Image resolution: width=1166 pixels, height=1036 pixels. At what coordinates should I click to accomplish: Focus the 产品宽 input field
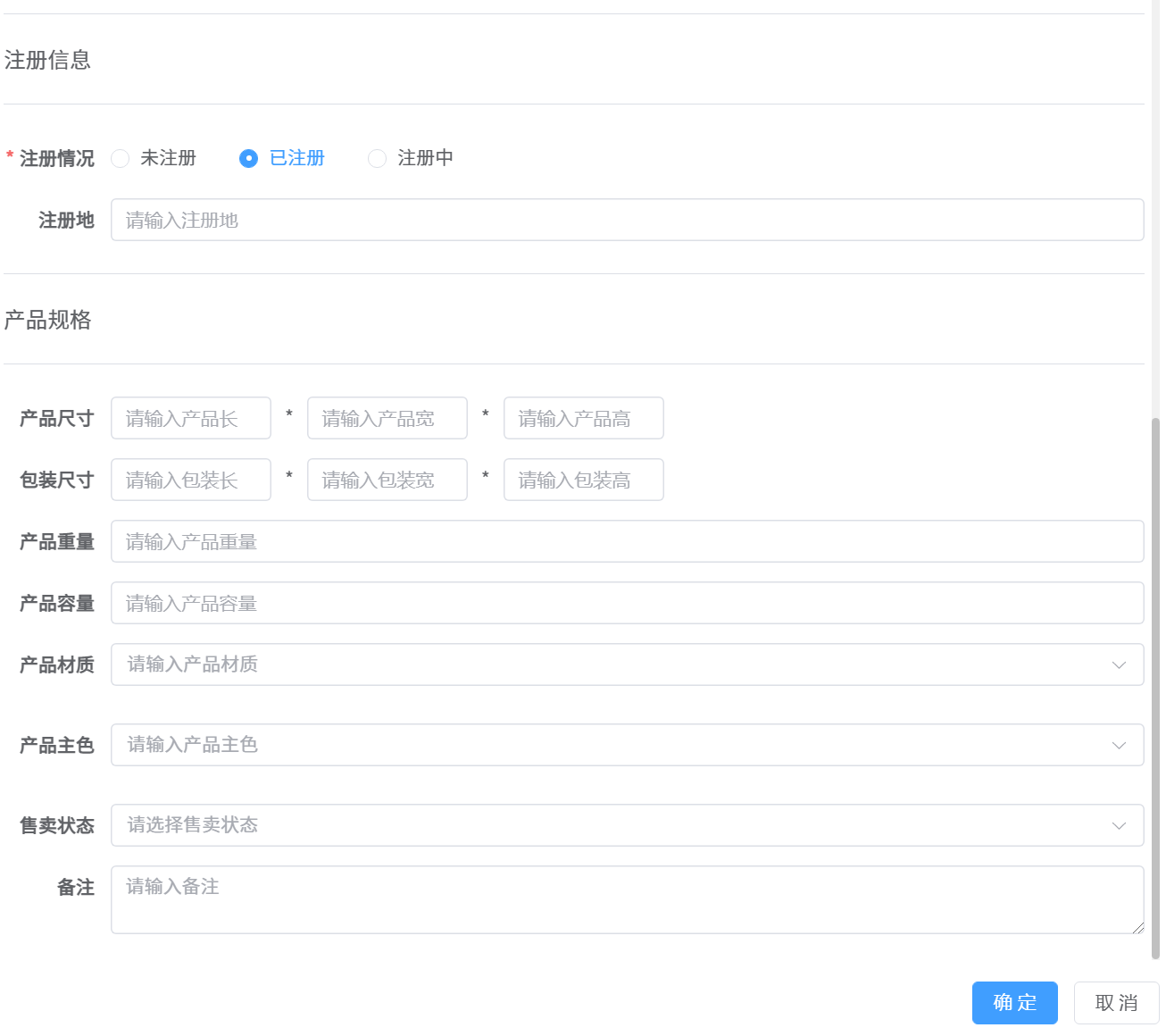click(387, 418)
